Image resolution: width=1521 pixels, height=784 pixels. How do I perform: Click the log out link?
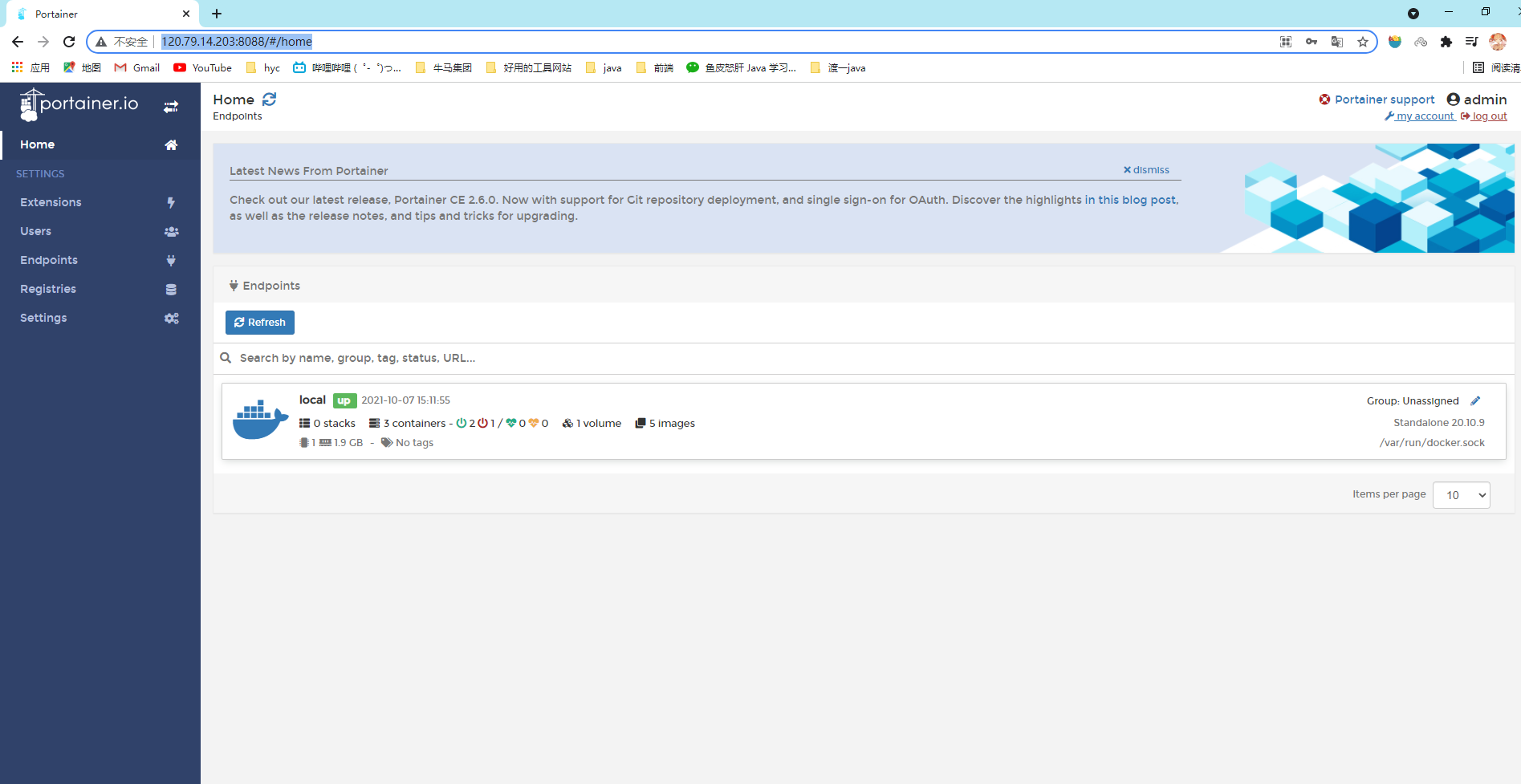(x=1489, y=116)
